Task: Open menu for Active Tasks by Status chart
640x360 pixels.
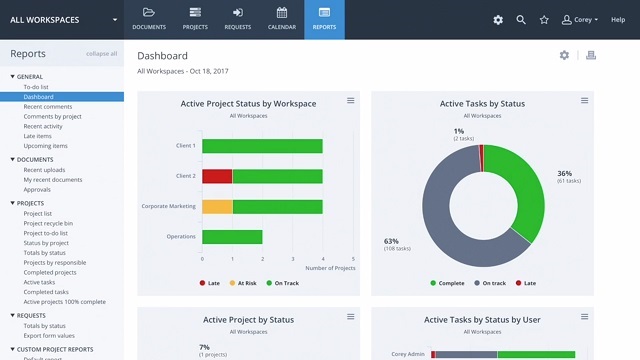Action: (584, 100)
